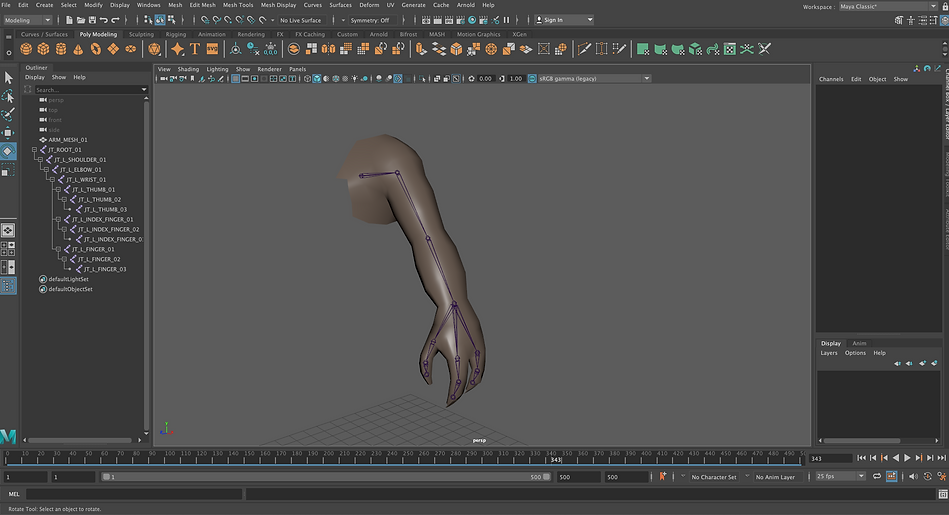Click Layers in the layer editor
Viewport: 949px width, 515px height.
(x=829, y=353)
